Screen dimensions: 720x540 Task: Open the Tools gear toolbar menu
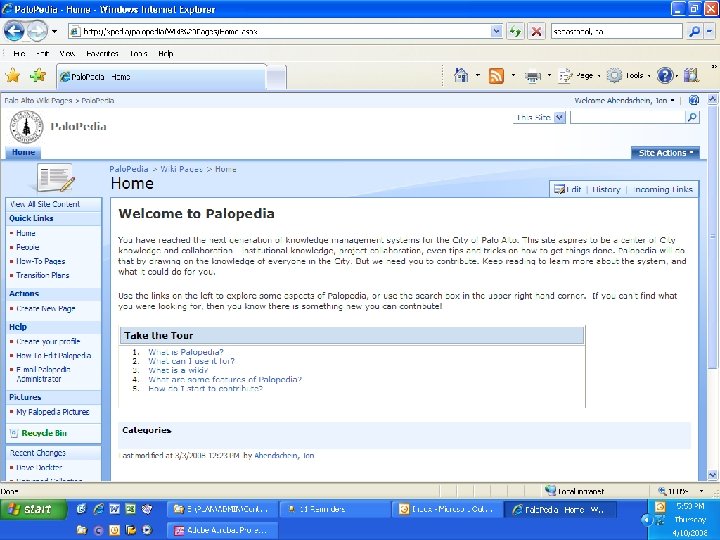(628, 75)
